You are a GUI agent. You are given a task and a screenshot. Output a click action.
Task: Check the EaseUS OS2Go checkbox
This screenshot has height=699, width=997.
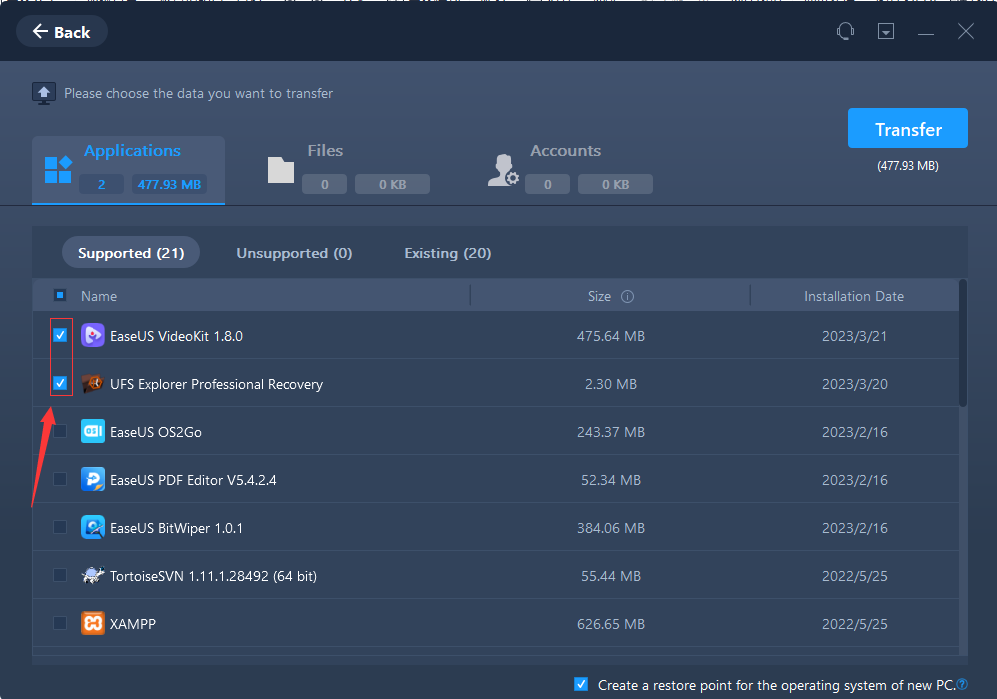coord(60,432)
